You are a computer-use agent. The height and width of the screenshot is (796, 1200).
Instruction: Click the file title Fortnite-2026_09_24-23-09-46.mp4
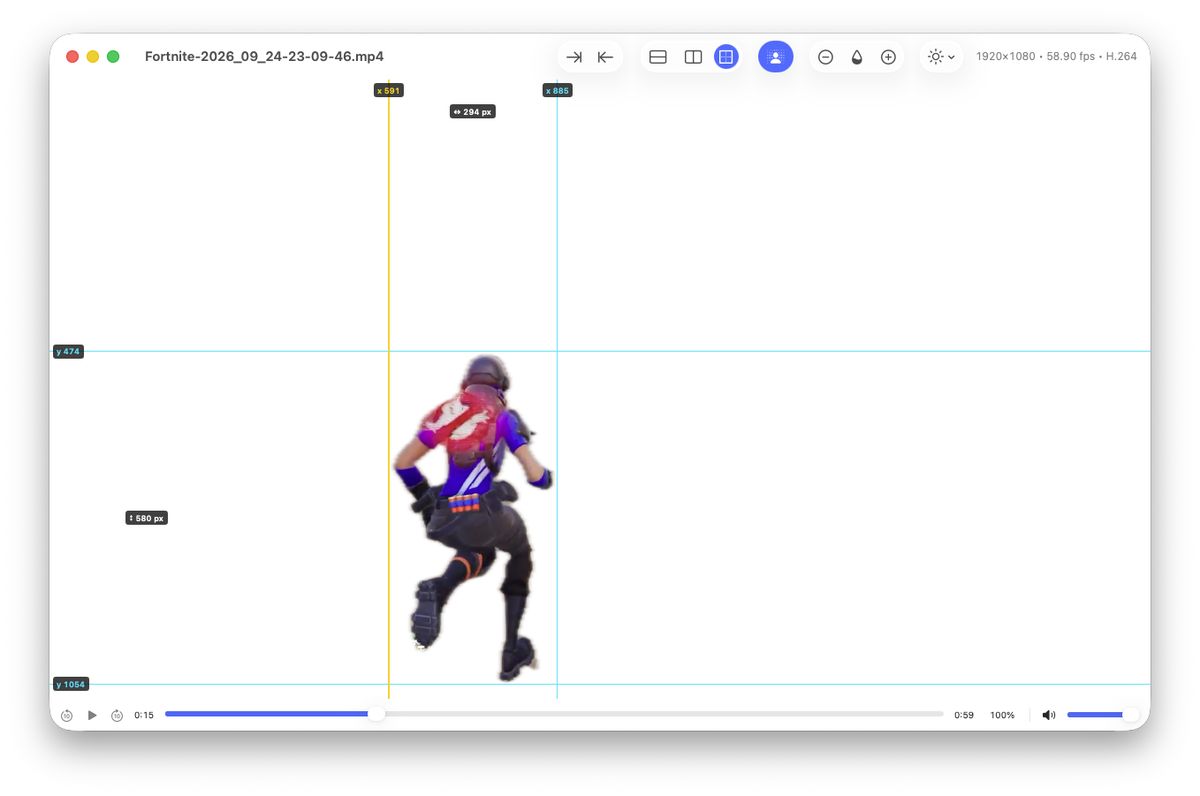264,57
